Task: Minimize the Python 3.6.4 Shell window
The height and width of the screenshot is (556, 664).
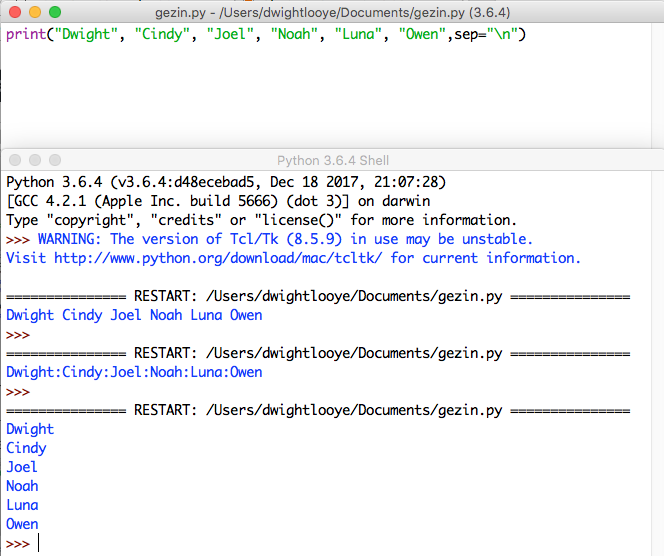Action: click(x=33, y=160)
